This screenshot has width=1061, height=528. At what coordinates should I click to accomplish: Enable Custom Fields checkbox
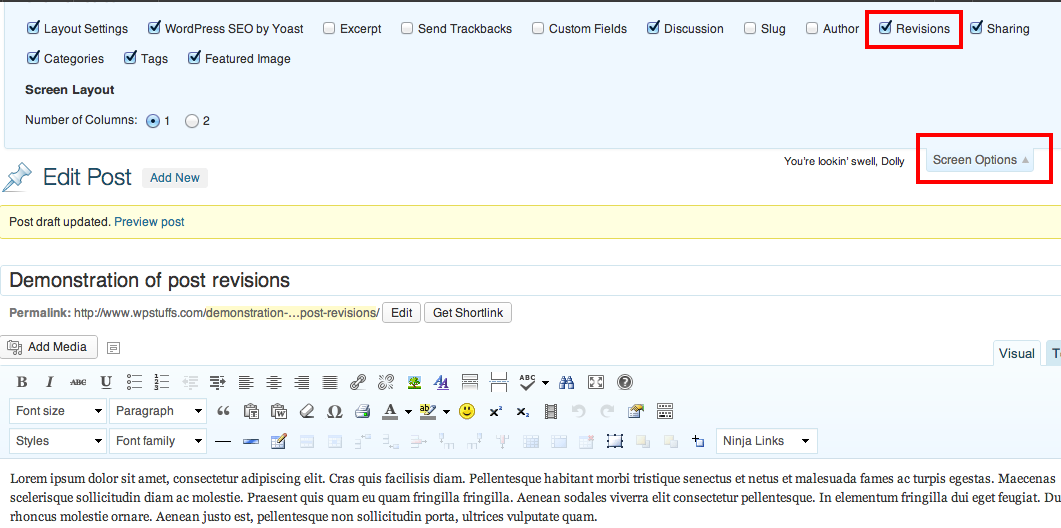[x=538, y=28]
